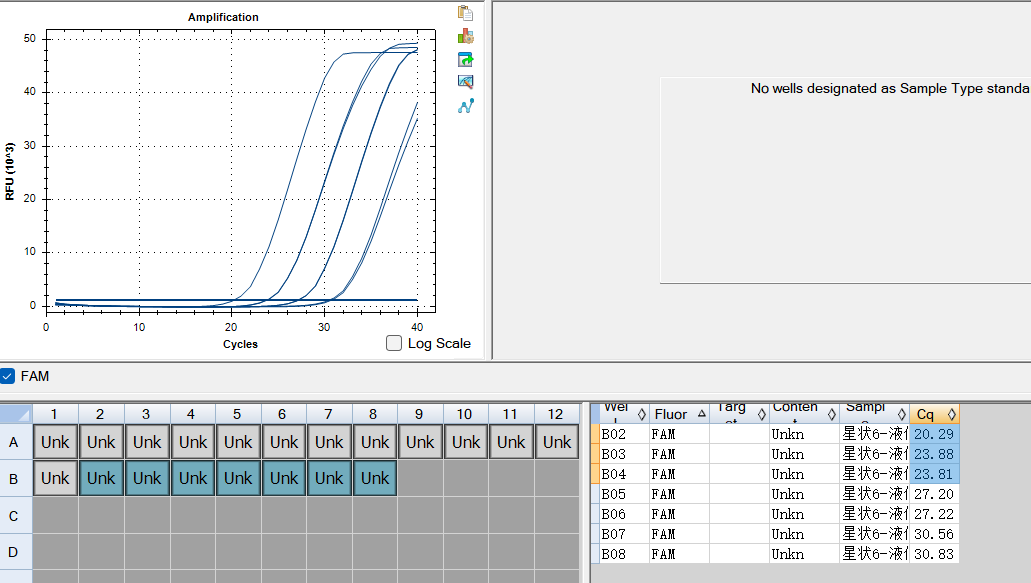Select plate row B header
This screenshot has width=1031, height=583.
click(14, 478)
